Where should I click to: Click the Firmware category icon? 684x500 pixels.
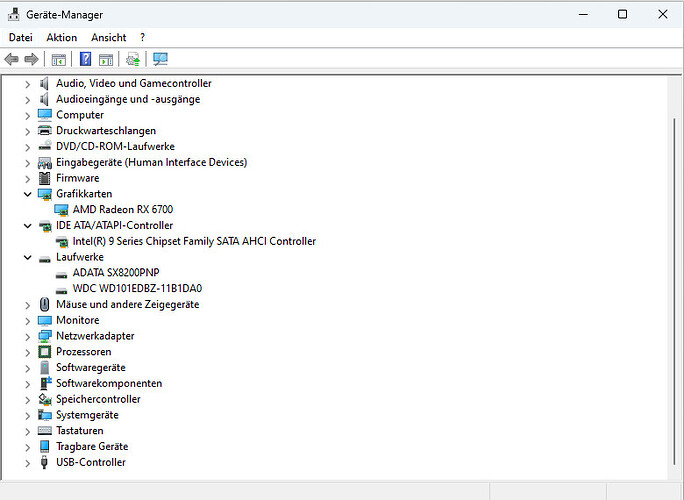click(x=45, y=178)
